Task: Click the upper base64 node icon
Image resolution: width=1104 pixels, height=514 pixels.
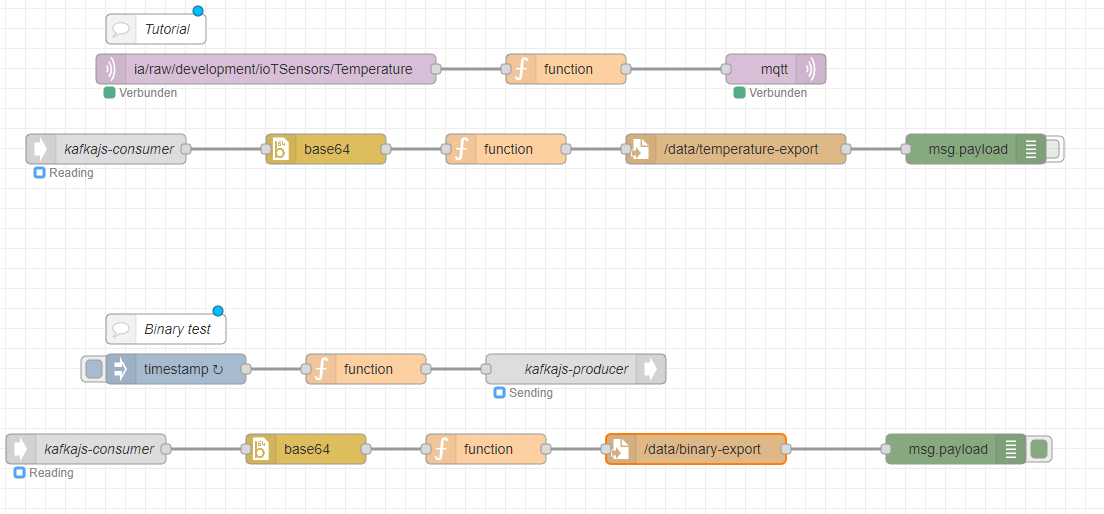Action: [281, 149]
